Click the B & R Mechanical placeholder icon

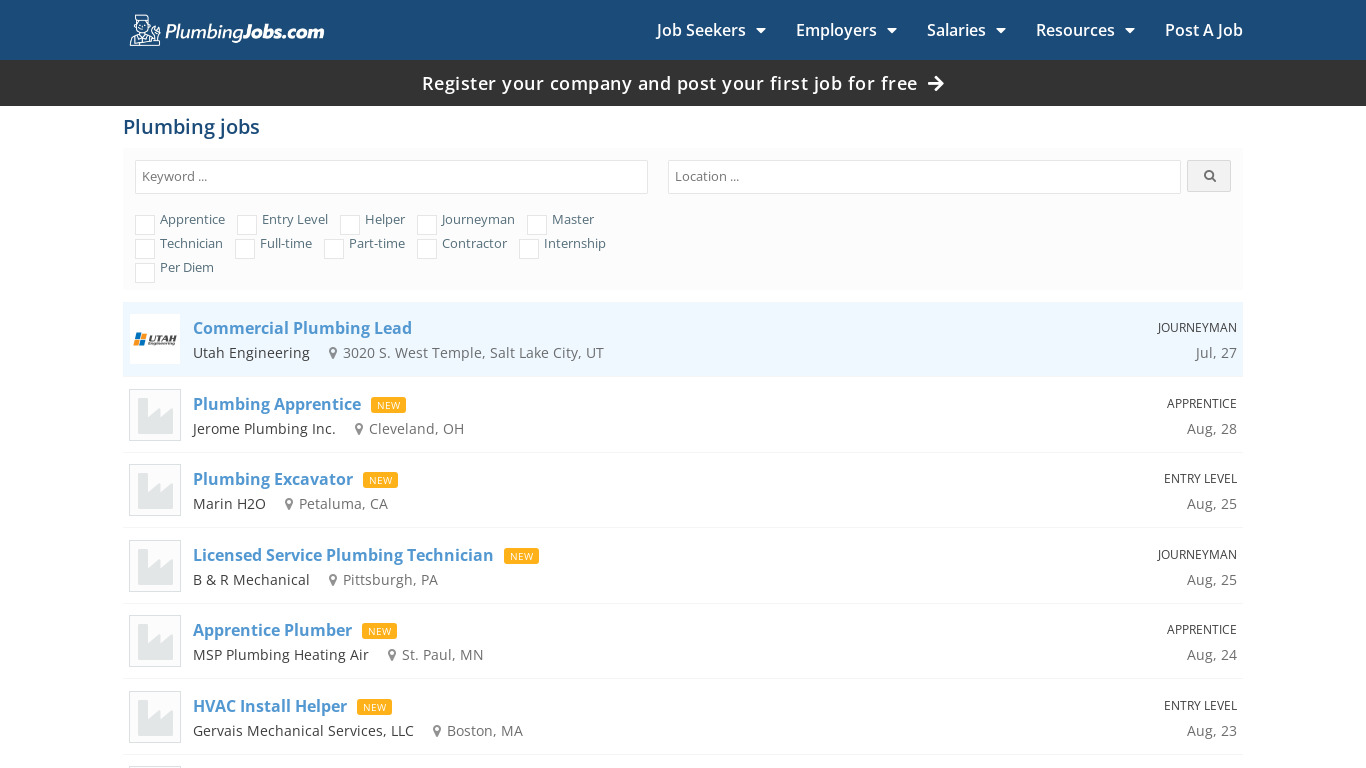click(155, 566)
